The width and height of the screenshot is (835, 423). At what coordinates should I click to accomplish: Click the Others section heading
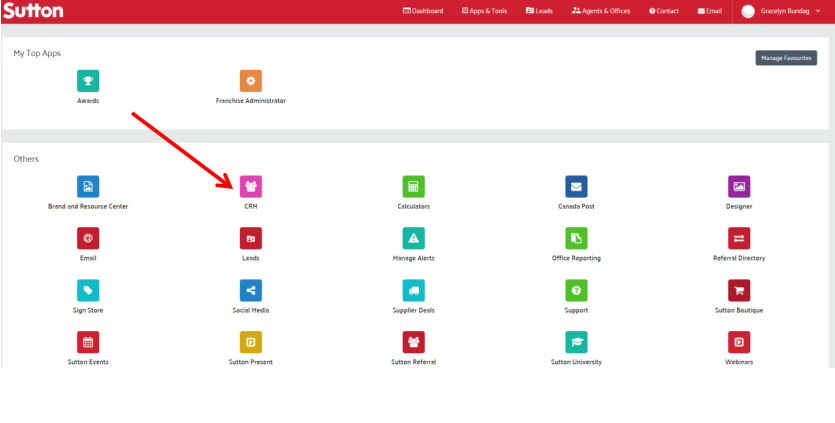point(26,159)
